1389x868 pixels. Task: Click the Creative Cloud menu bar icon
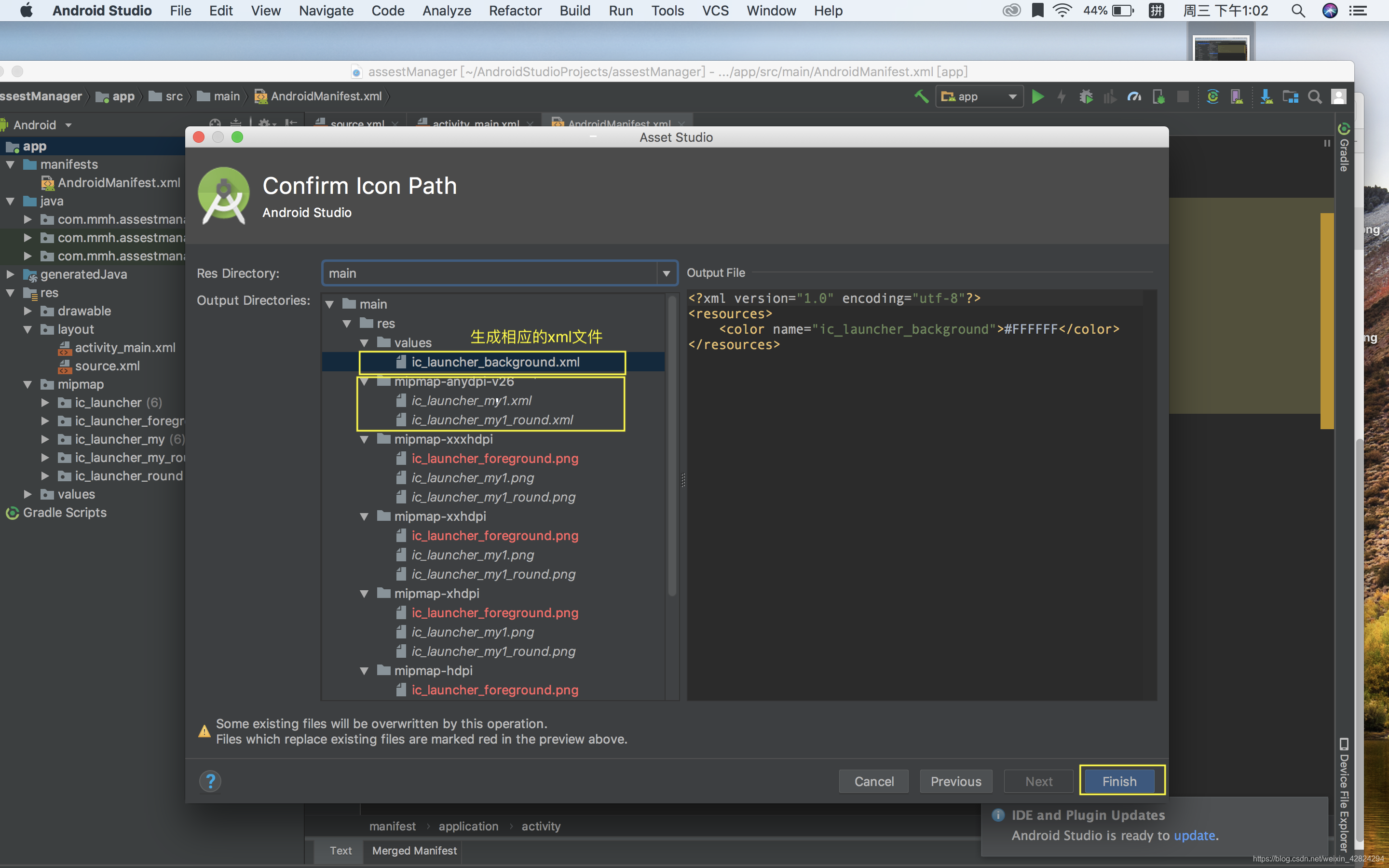point(1011,10)
